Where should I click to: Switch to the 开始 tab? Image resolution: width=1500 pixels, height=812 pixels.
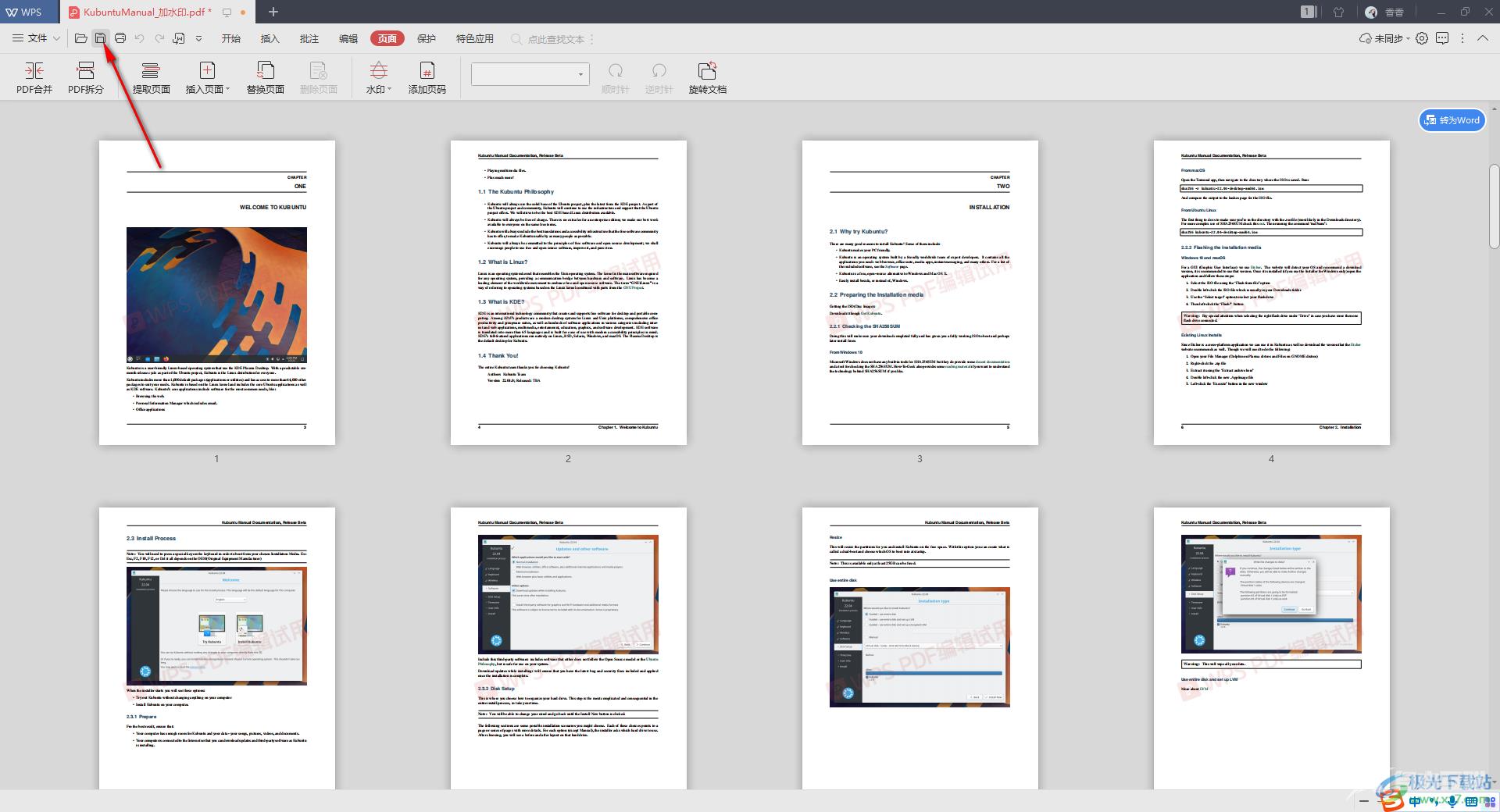coord(231,38)
